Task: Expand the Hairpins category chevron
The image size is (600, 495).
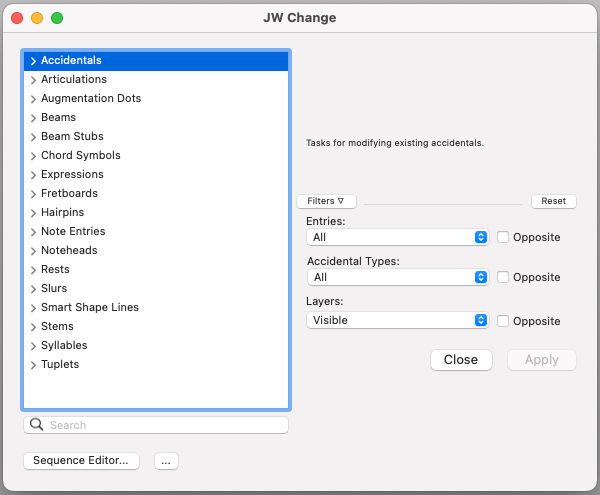Action: point(33,213)
